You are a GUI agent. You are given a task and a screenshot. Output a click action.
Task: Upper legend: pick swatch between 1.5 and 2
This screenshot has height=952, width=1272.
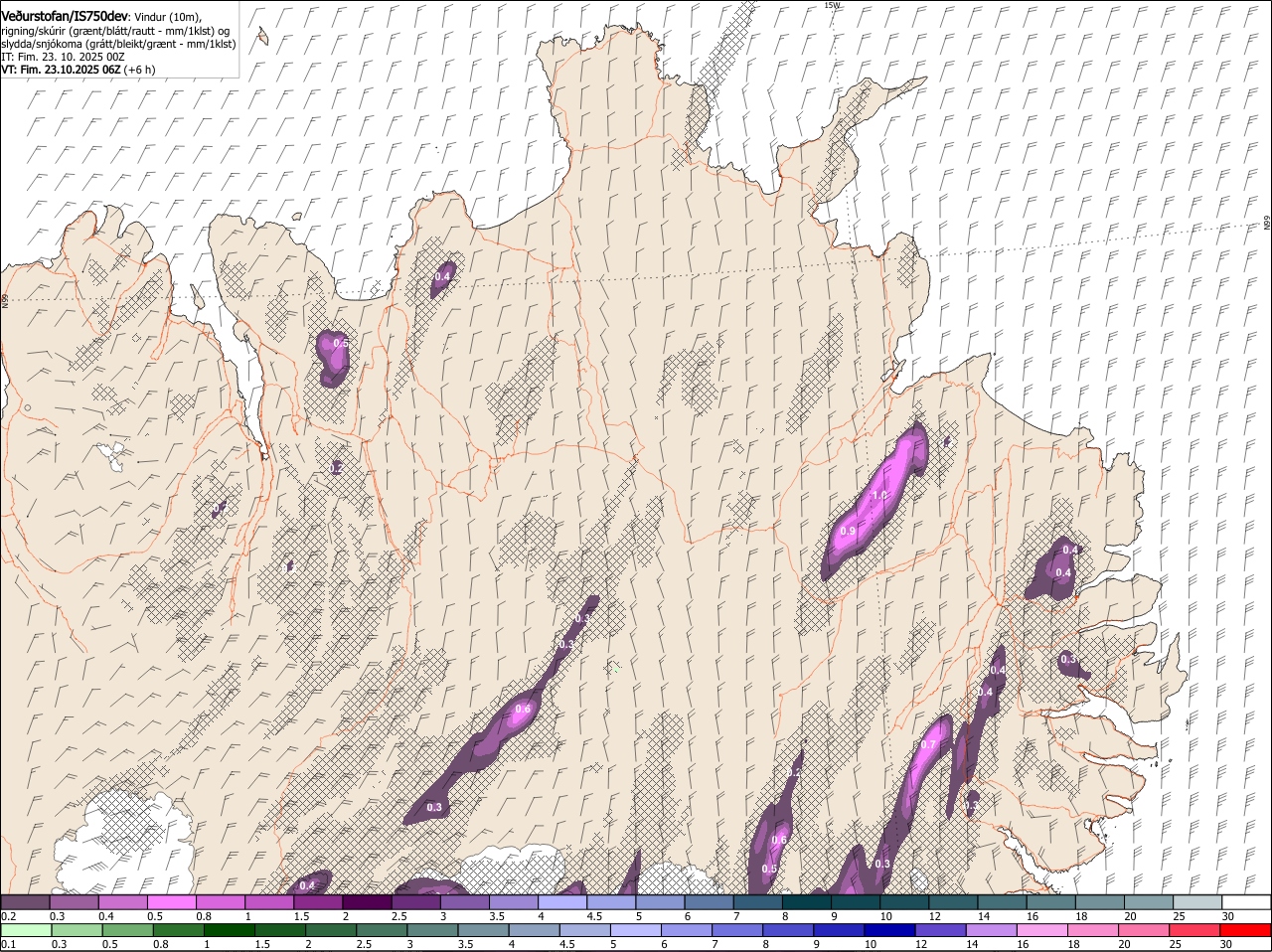(318, 902)
